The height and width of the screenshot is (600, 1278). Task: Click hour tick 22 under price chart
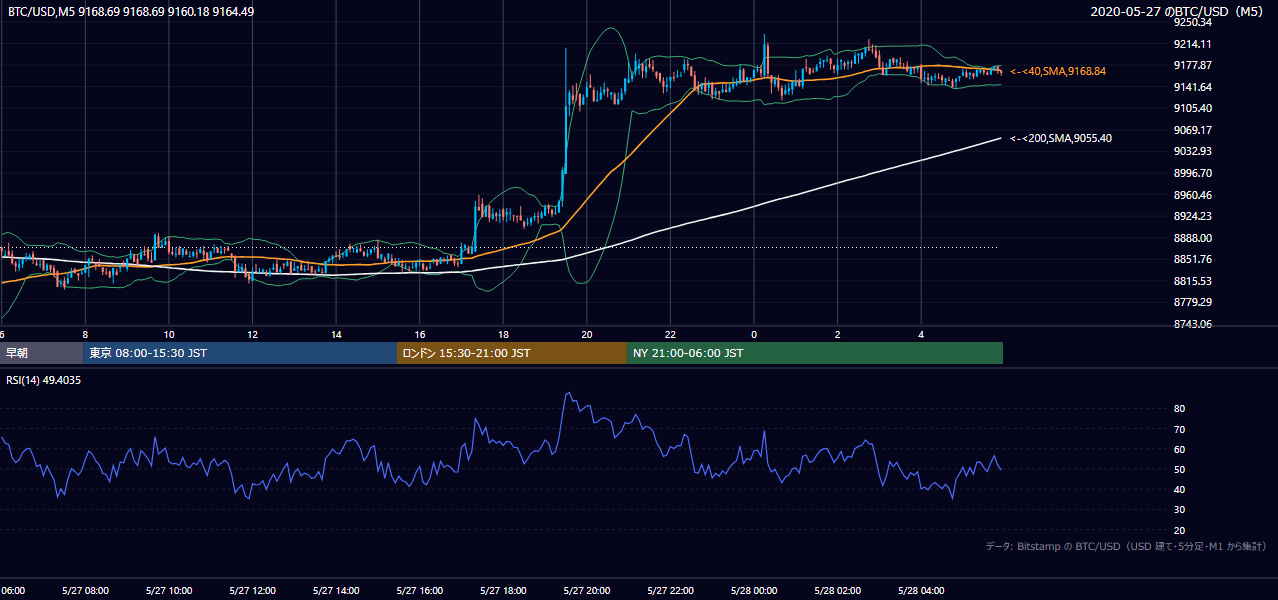[x=670, y=334]
